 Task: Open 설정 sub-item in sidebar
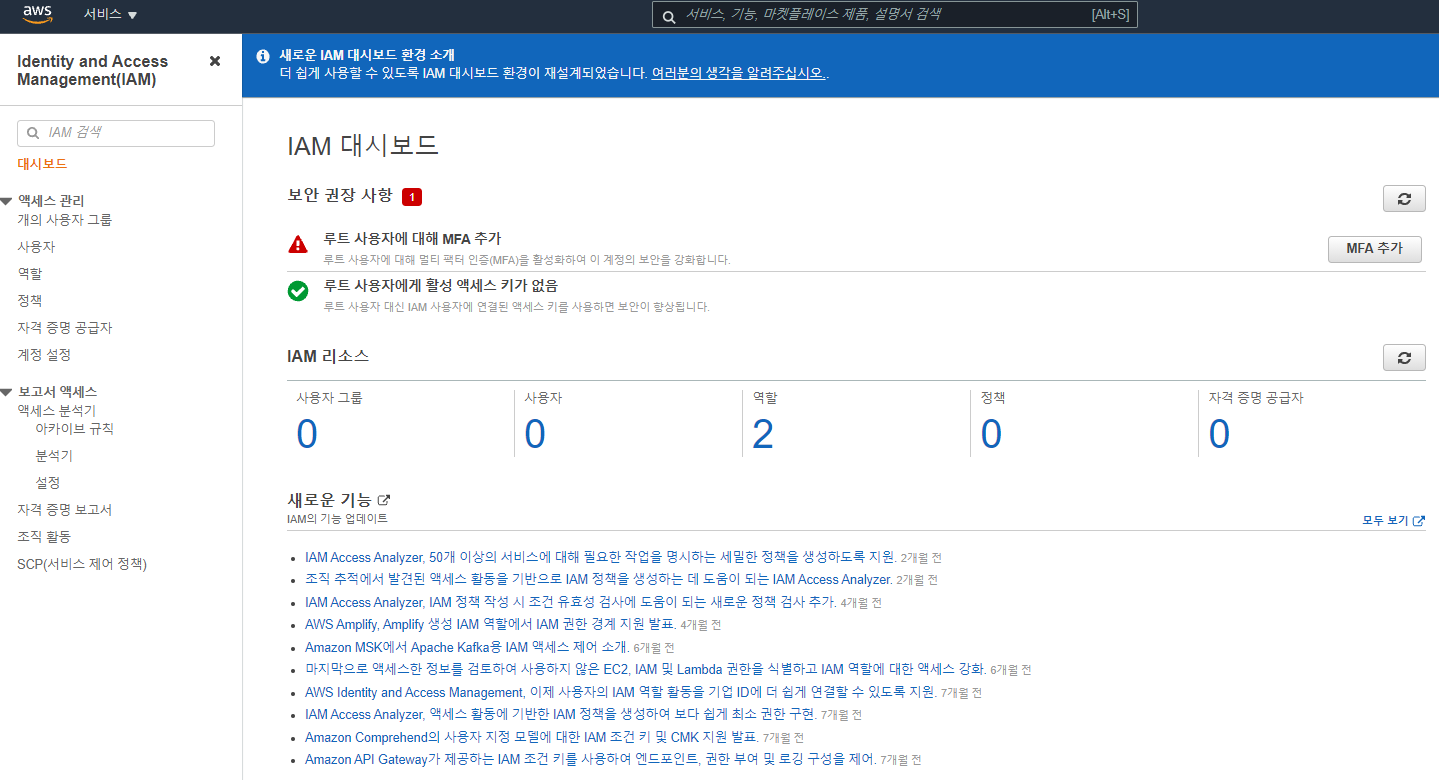pos(48,482)
